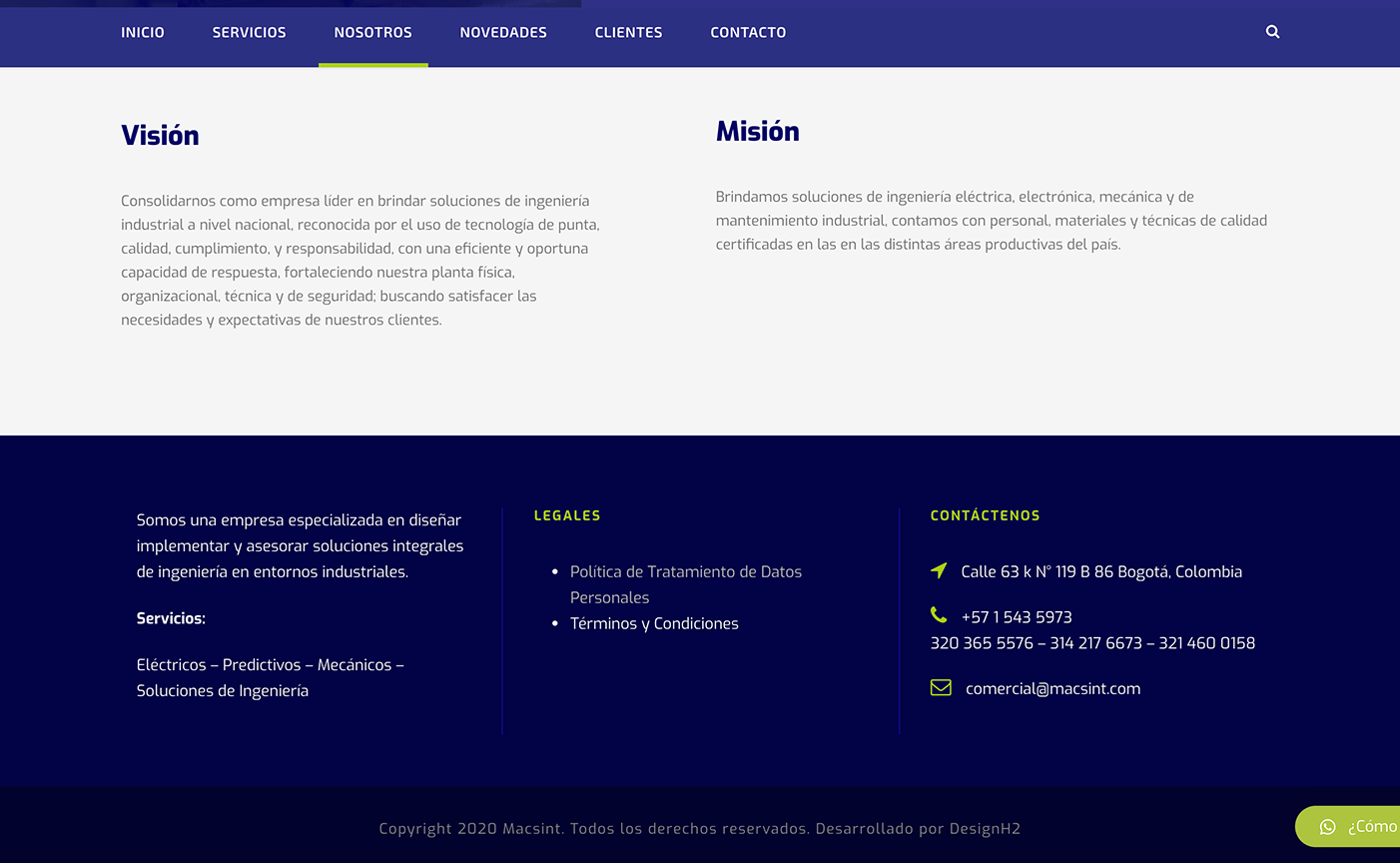Click the +57 1 543 5973 phone number
The width and height of the screenshot is (1400, 863).
pyautogui.click(x=1016, y=617)
